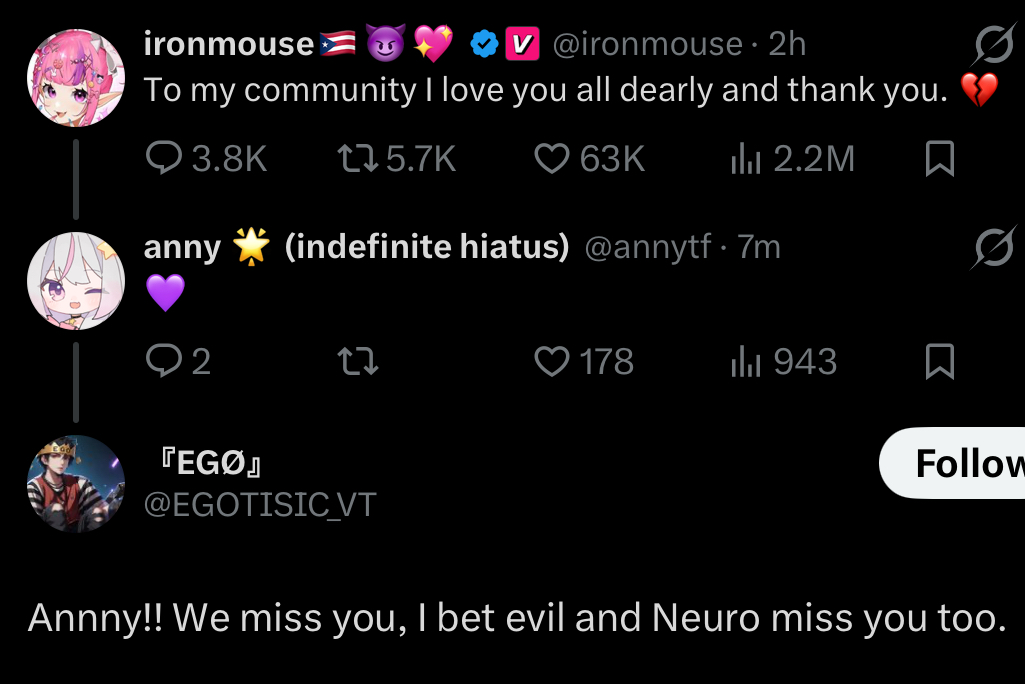
Task: Bookmark ironmouse's tweet
Action: [939, 159]
